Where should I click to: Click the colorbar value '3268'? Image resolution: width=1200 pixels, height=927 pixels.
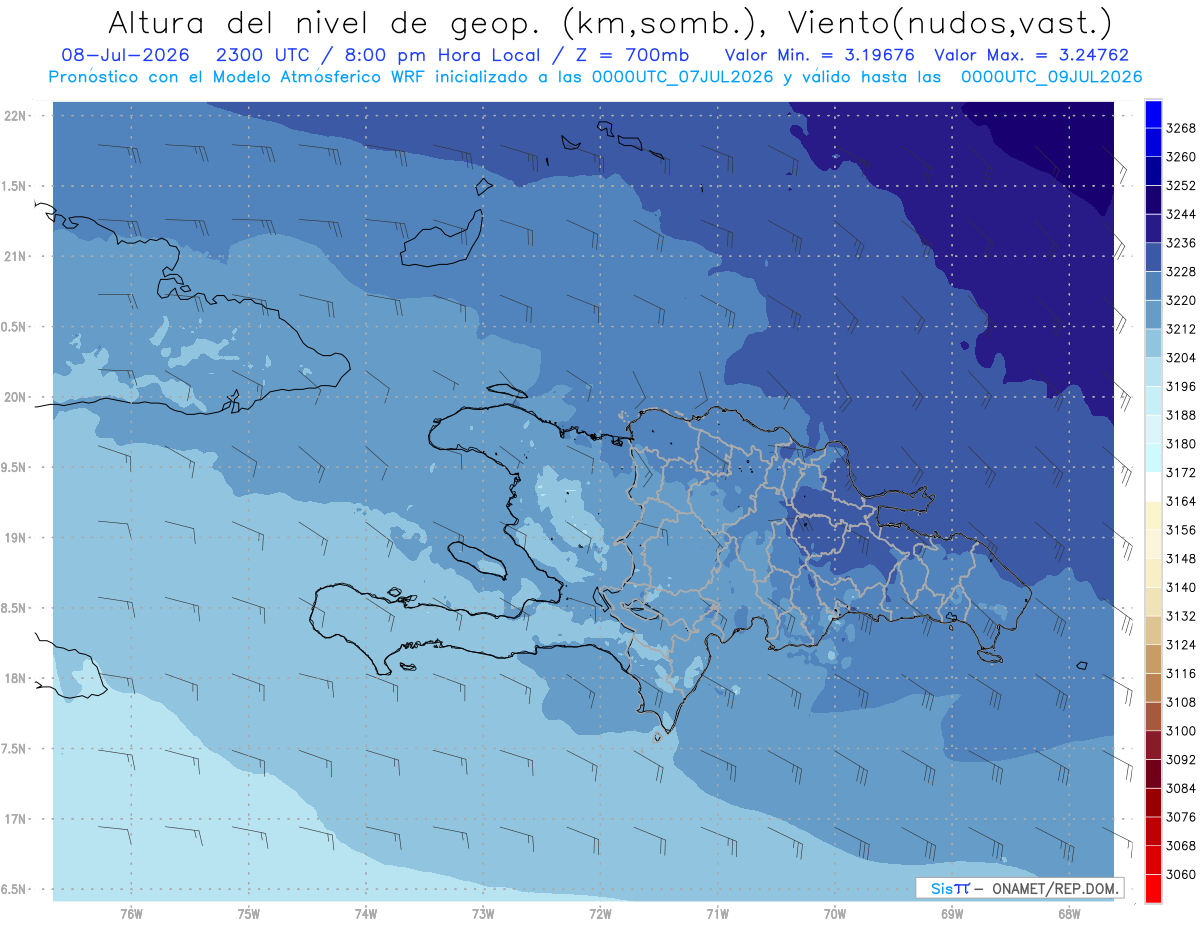[x=1181, y=128]
